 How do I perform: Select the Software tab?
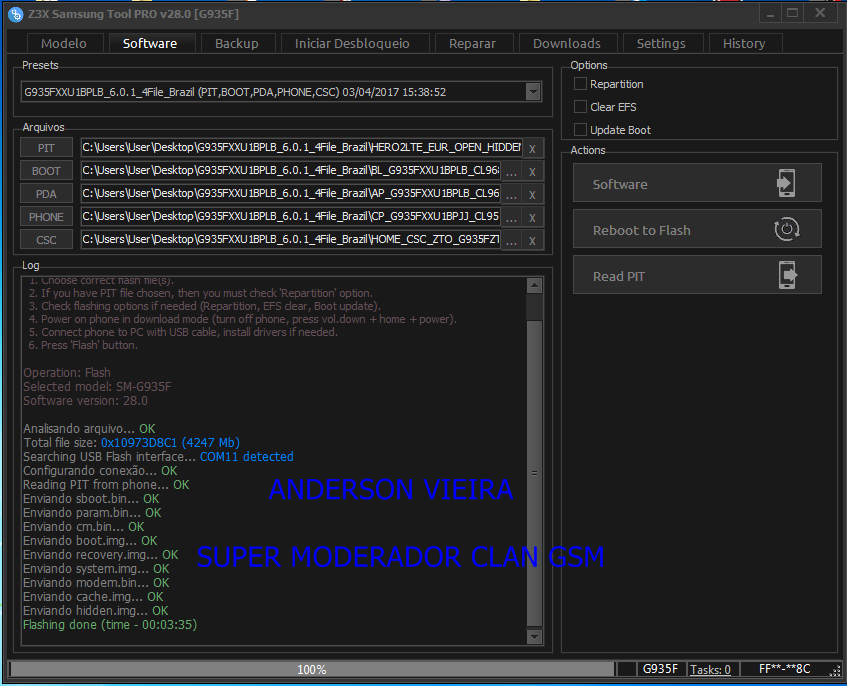[150, 43]
